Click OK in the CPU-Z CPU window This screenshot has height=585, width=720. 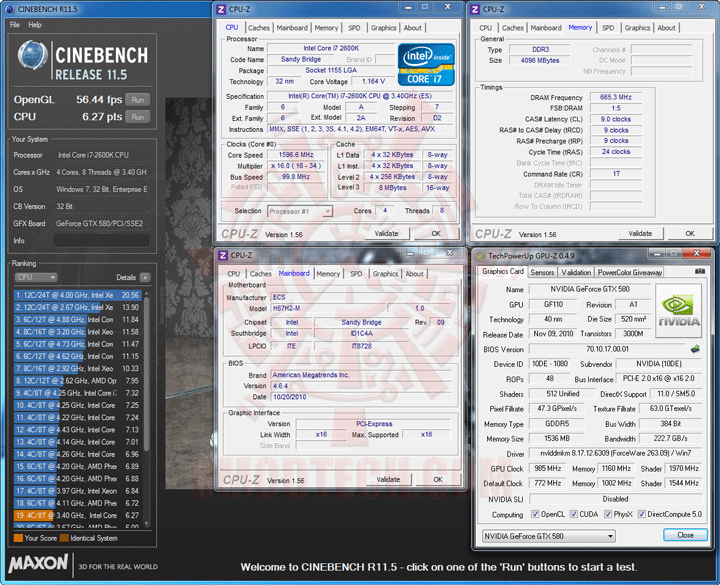pos(436,233)
